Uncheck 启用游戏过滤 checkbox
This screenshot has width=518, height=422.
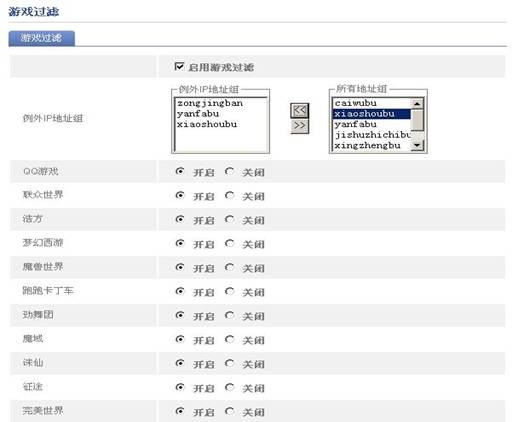coord(179,66)
